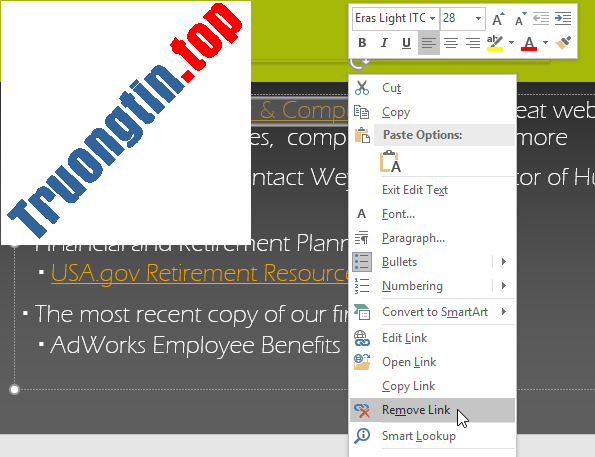The width and height of the screenshot is (595, 457).
Task: Open font color dropdown arrow
Action: point(545,43)
